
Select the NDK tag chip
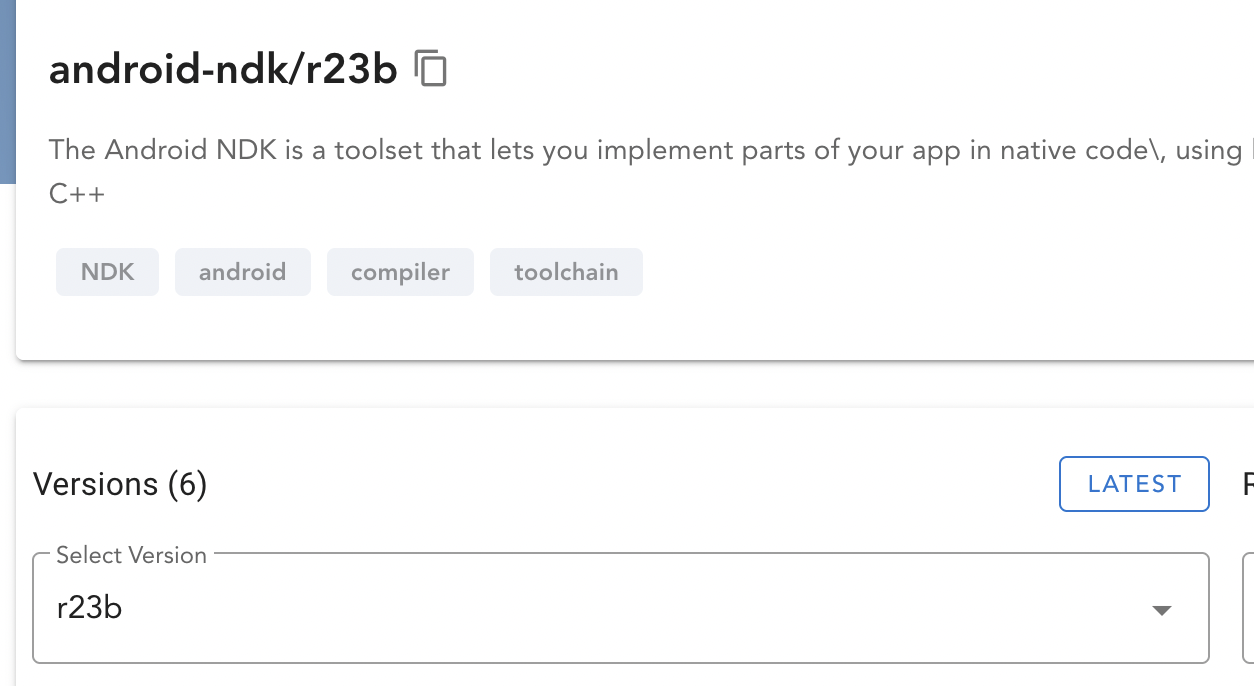[107, 271]
